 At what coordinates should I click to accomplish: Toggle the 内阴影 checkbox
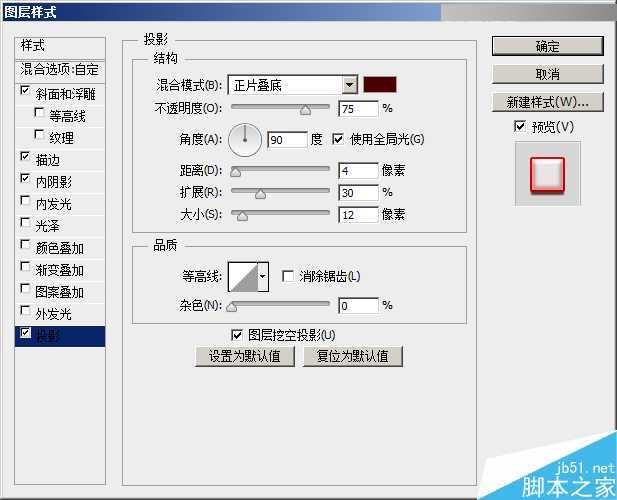(25, 179)
